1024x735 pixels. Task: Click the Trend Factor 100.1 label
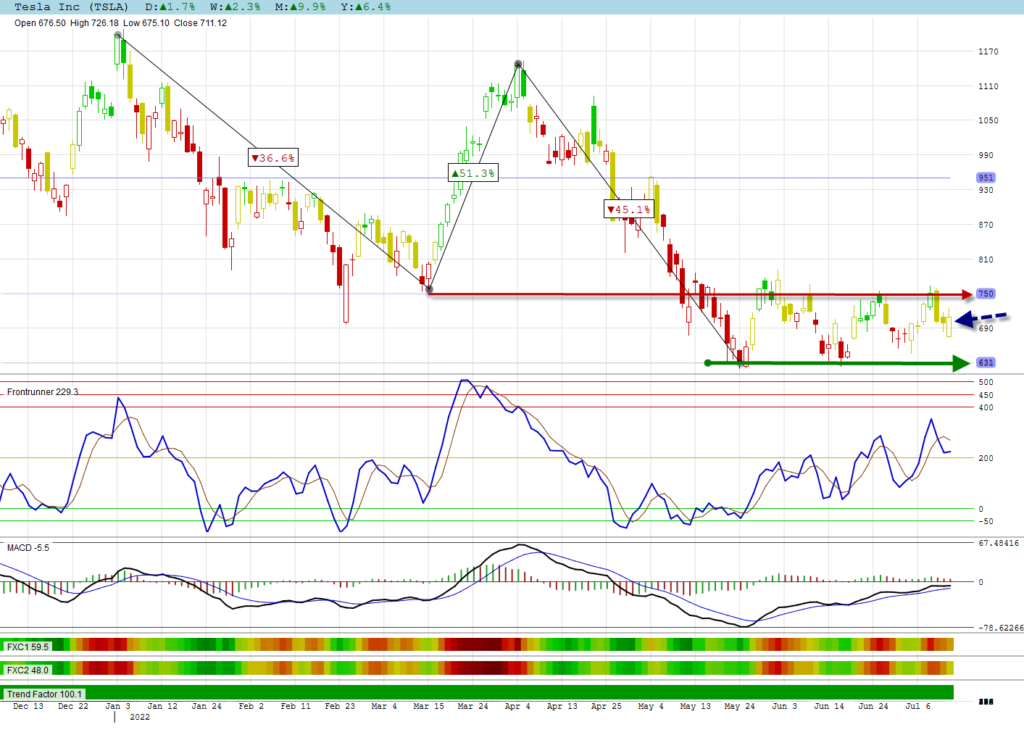44,694
